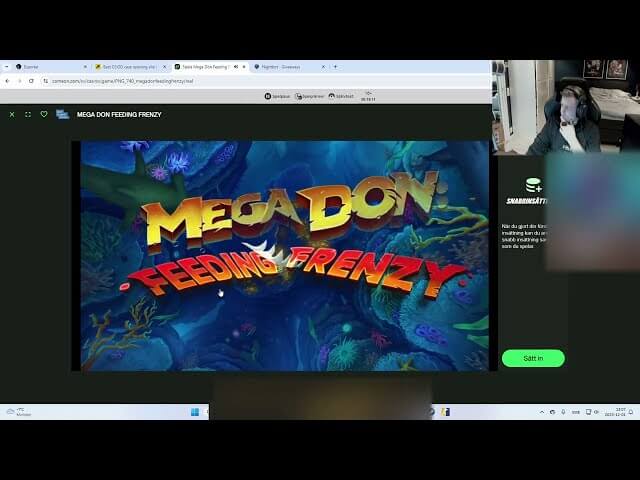Click the Mega Don game loading screen
640x480 pixels.
click(284, 256)
